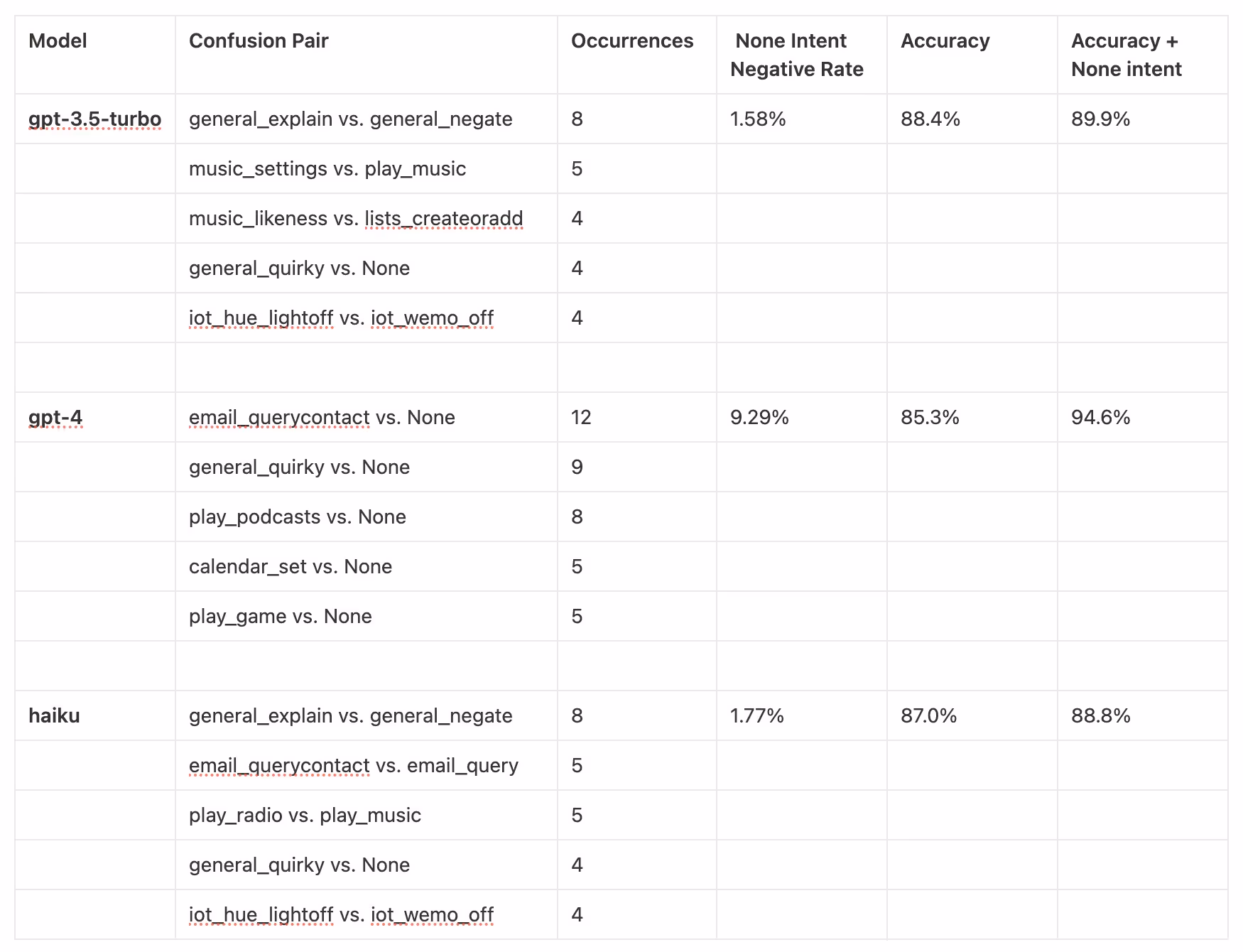Click occurrences "5" in the email_query row

[x=577, y=765]
